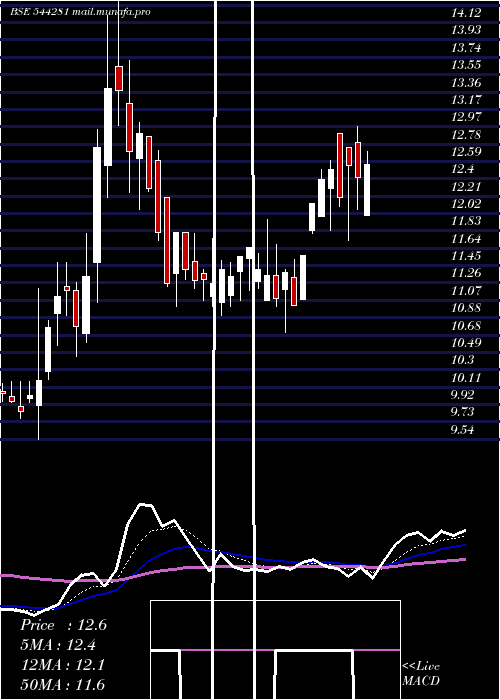Select the 12.4 price axis label

462,169
